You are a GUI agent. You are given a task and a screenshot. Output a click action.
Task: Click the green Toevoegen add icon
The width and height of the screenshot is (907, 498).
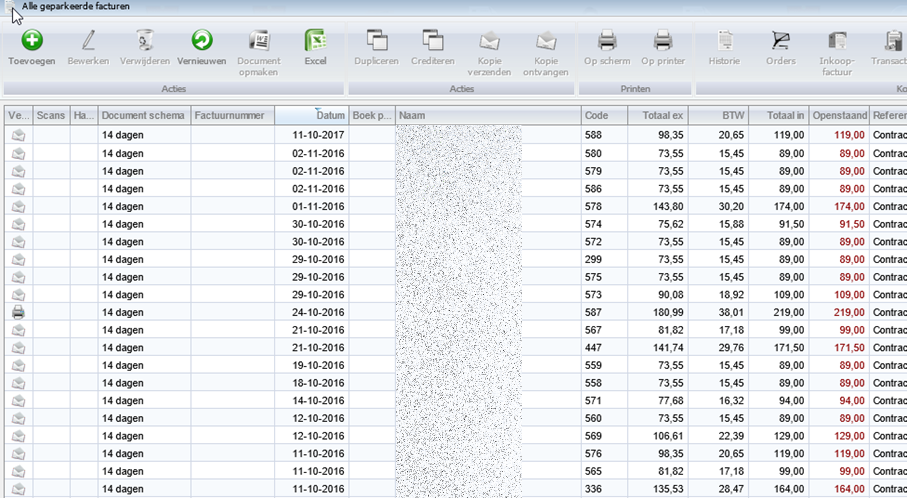(32, 42)
